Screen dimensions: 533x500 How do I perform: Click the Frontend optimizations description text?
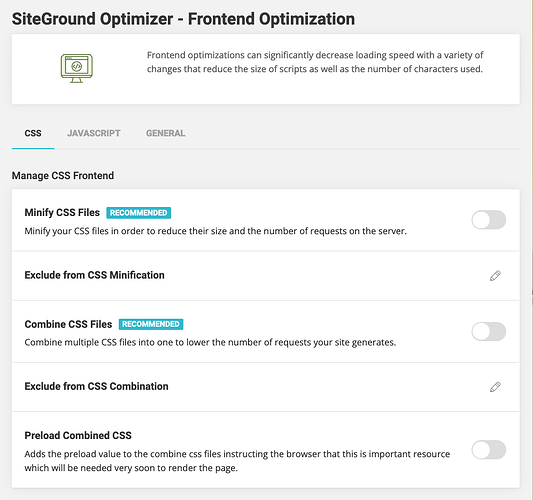click(315, 62)
